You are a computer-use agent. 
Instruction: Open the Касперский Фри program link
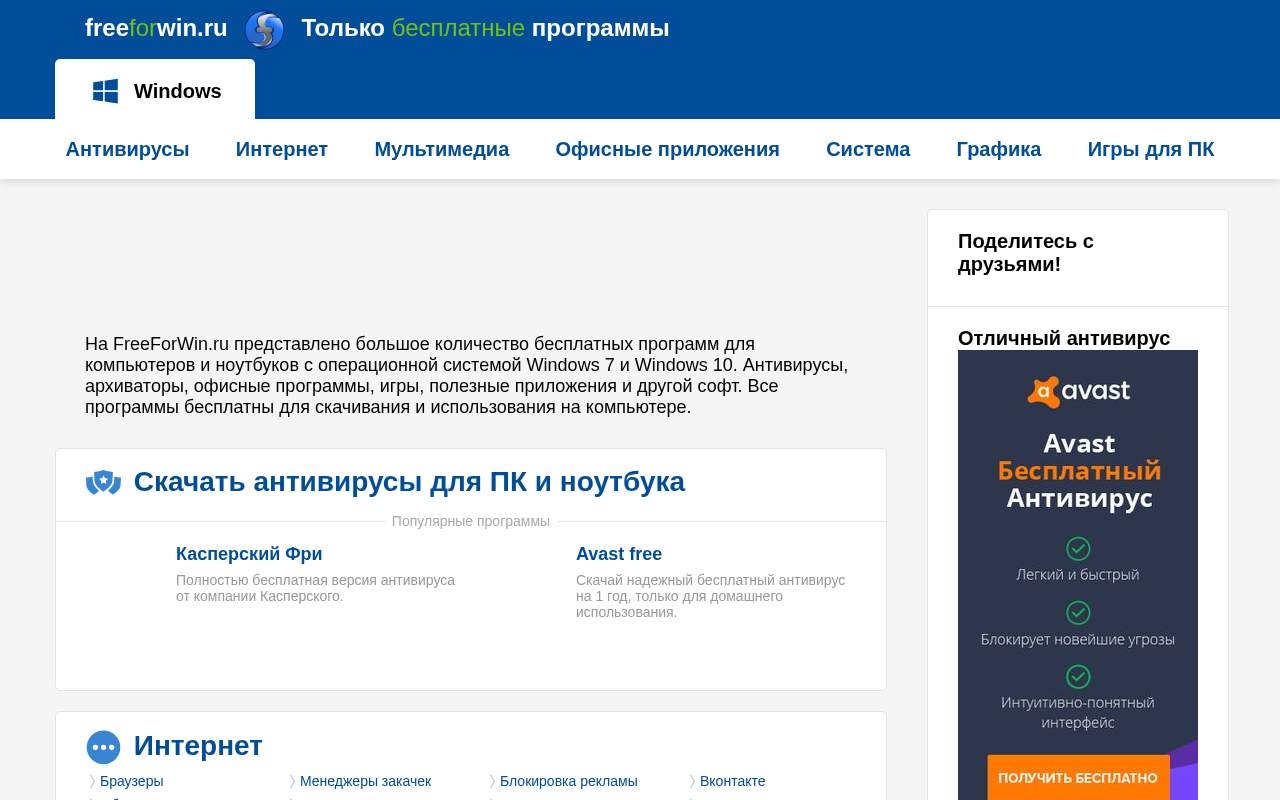pyautogui.click(x=249, y=554)
